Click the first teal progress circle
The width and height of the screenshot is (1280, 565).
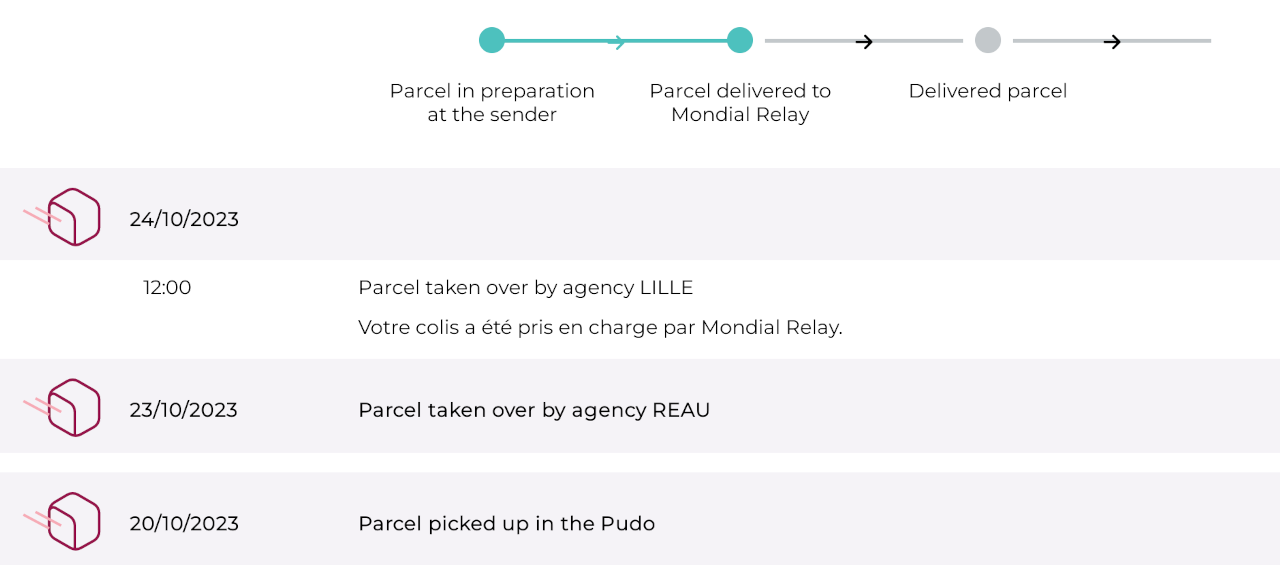(x=492, y=40)
